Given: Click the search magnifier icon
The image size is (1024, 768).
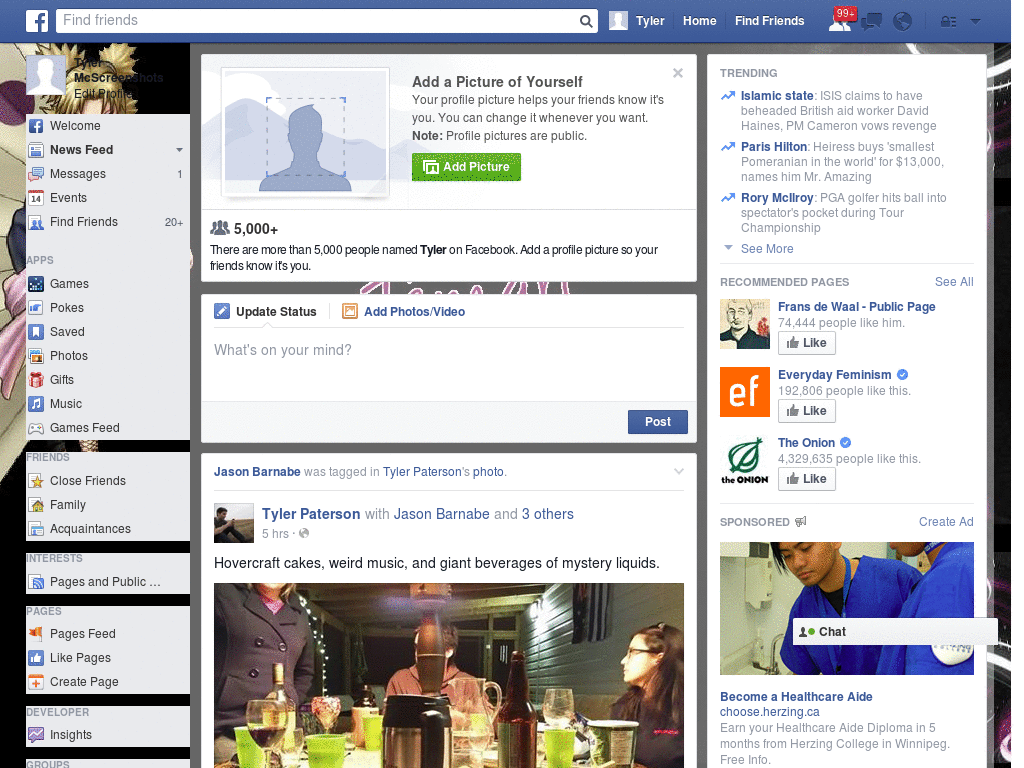Looking at the screenshot, I should pyautogui.click(x=586, y=21).
